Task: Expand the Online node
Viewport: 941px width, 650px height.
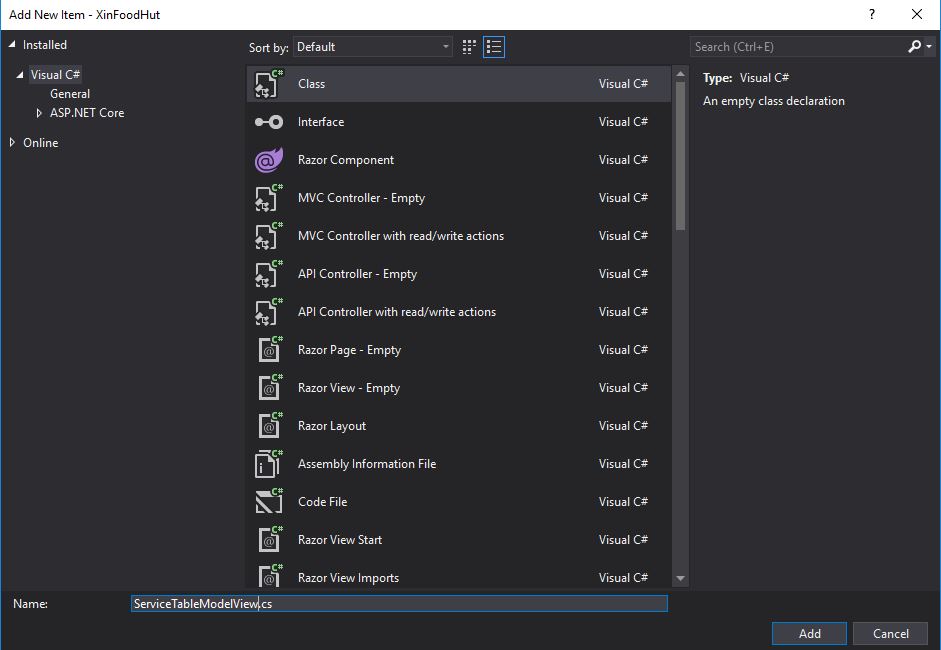Action: point(12,142)
